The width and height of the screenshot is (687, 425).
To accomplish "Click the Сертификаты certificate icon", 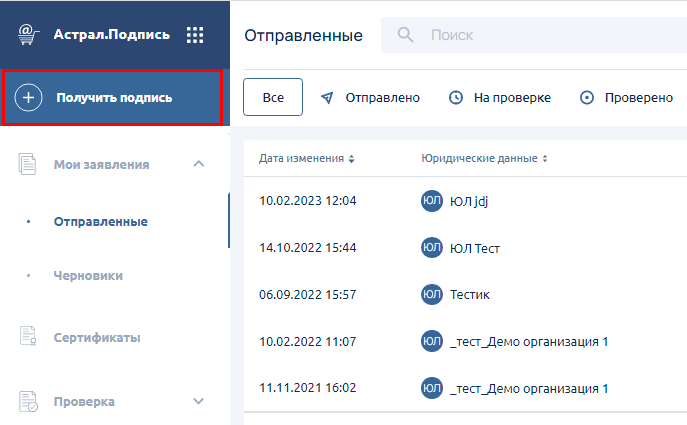I will pyautogui.click(x=28, y=336).
